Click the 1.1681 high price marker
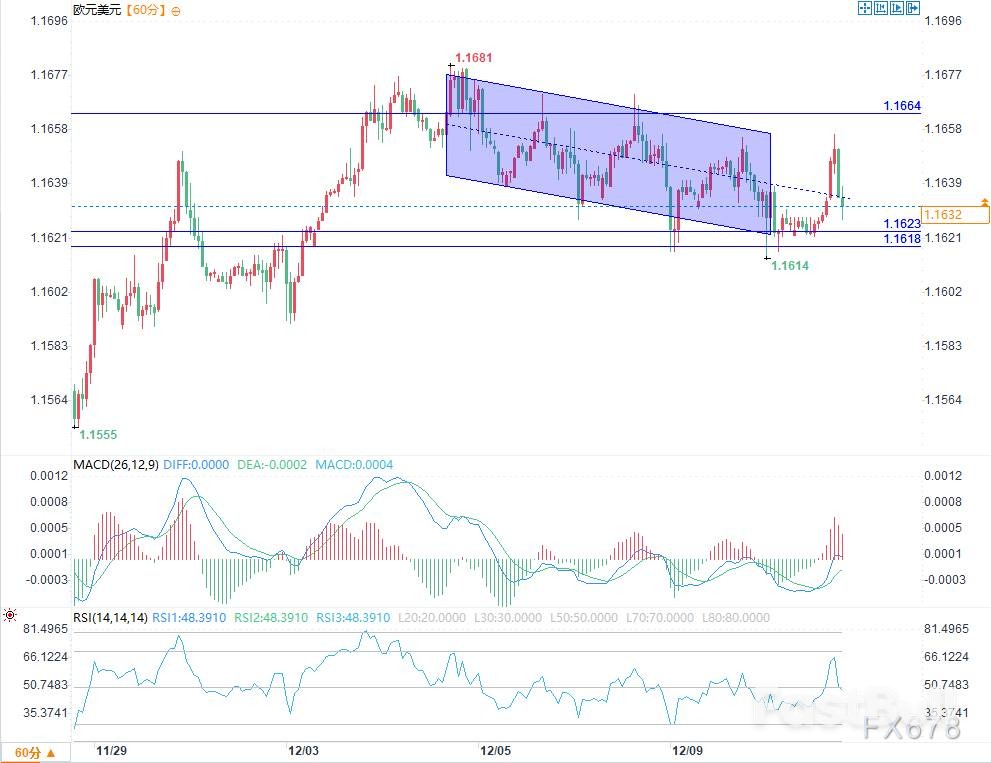The height and width of the screenshot is (763, 991). (x=473, y=58)
